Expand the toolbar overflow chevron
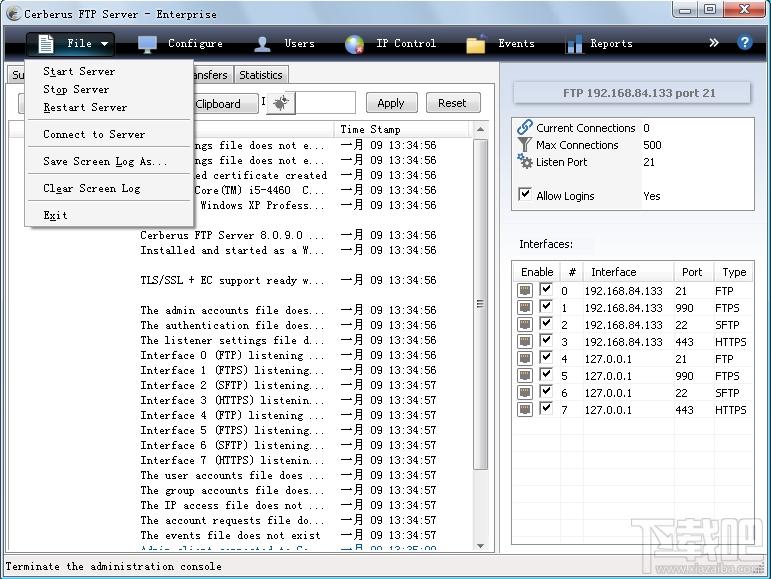771x579 pixels. [713, 43]
